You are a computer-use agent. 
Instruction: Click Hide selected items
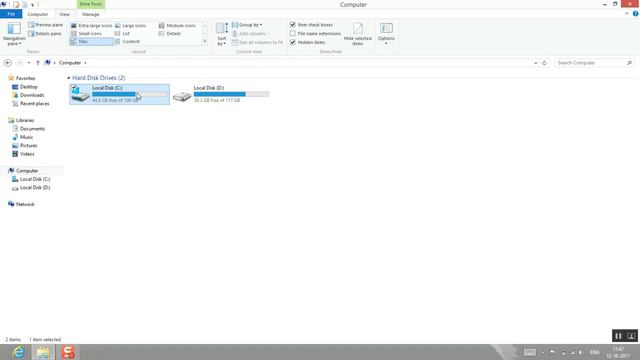(358, 34)
